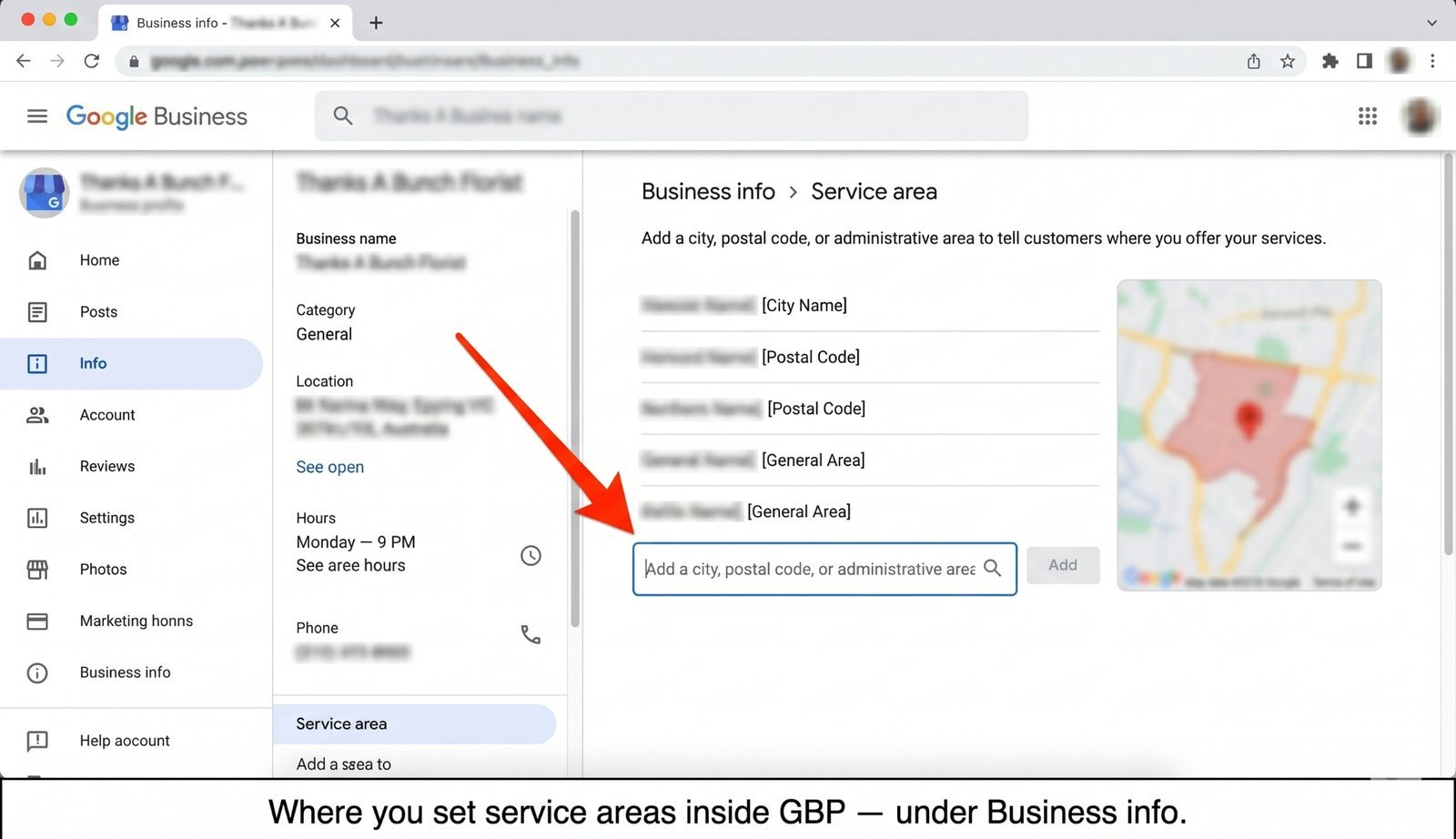
Task: Focus the top business search box
Action: (672, 116)
